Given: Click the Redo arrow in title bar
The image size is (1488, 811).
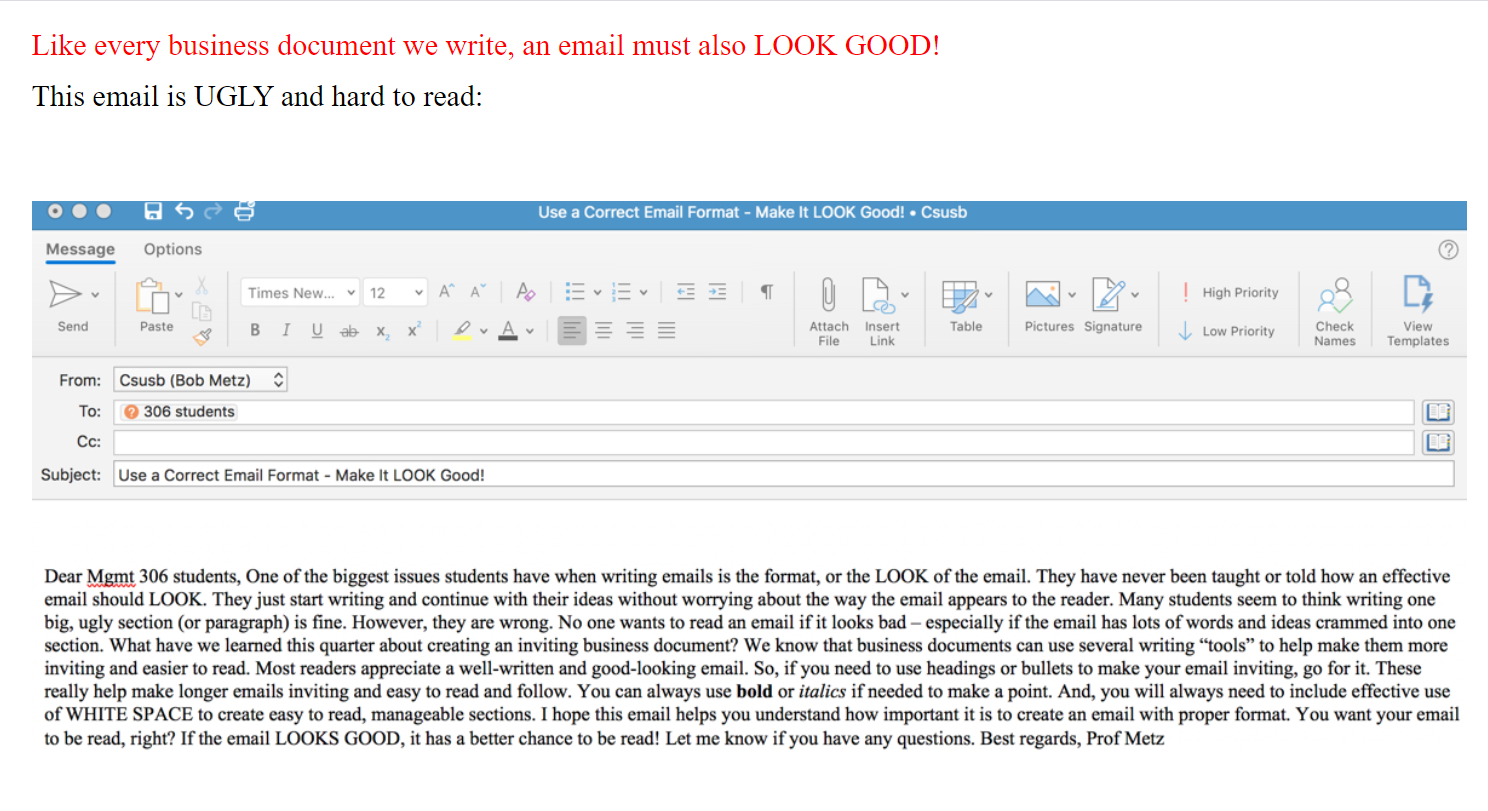Looking at the screenshot, I should pyautogui.click(x=213, y=211).
